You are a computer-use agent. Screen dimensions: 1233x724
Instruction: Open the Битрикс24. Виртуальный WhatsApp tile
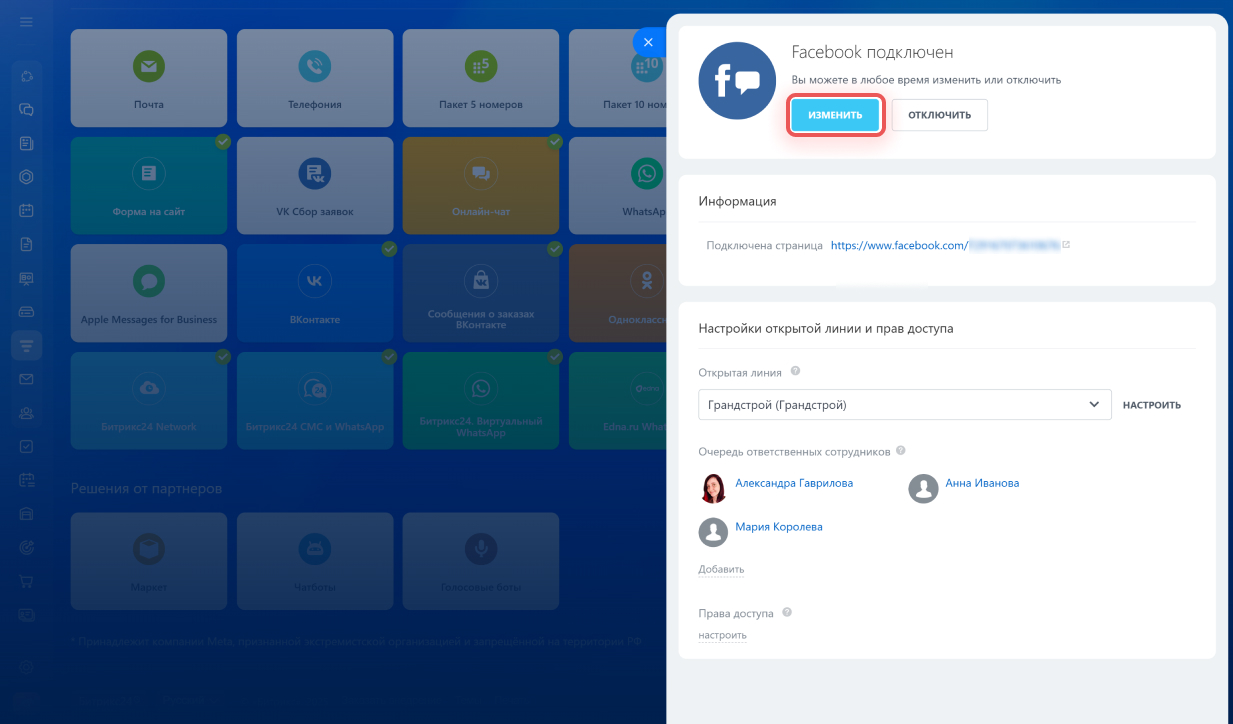pyautogui.click(x=481, y=400)
